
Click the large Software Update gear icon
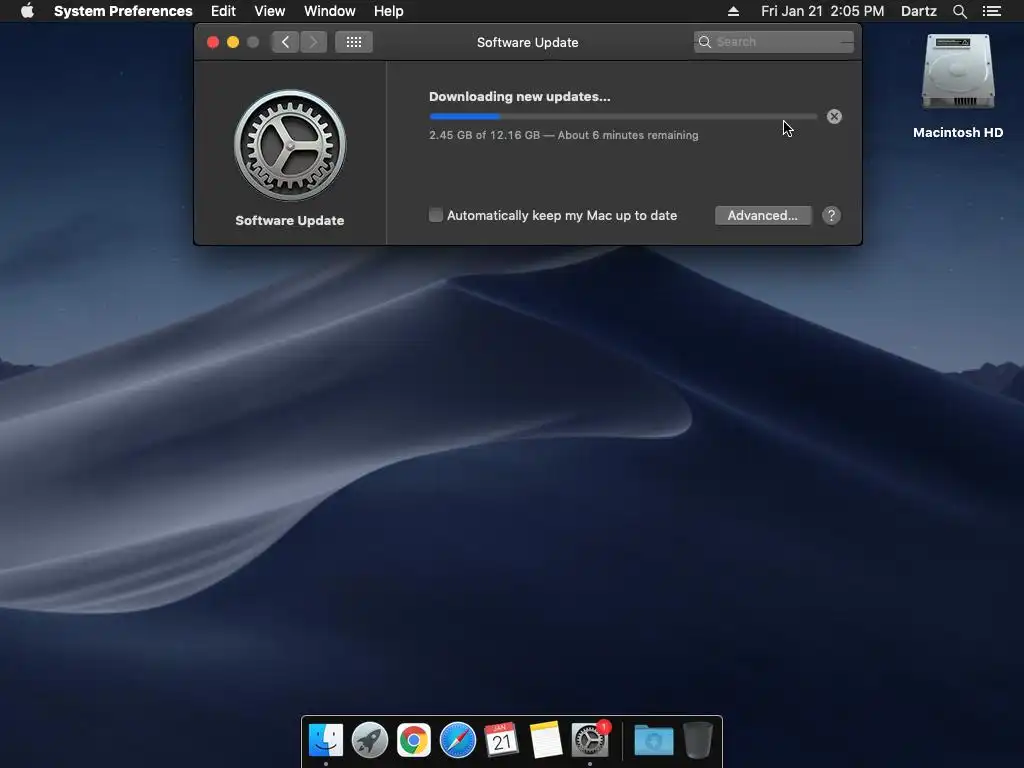290,145
